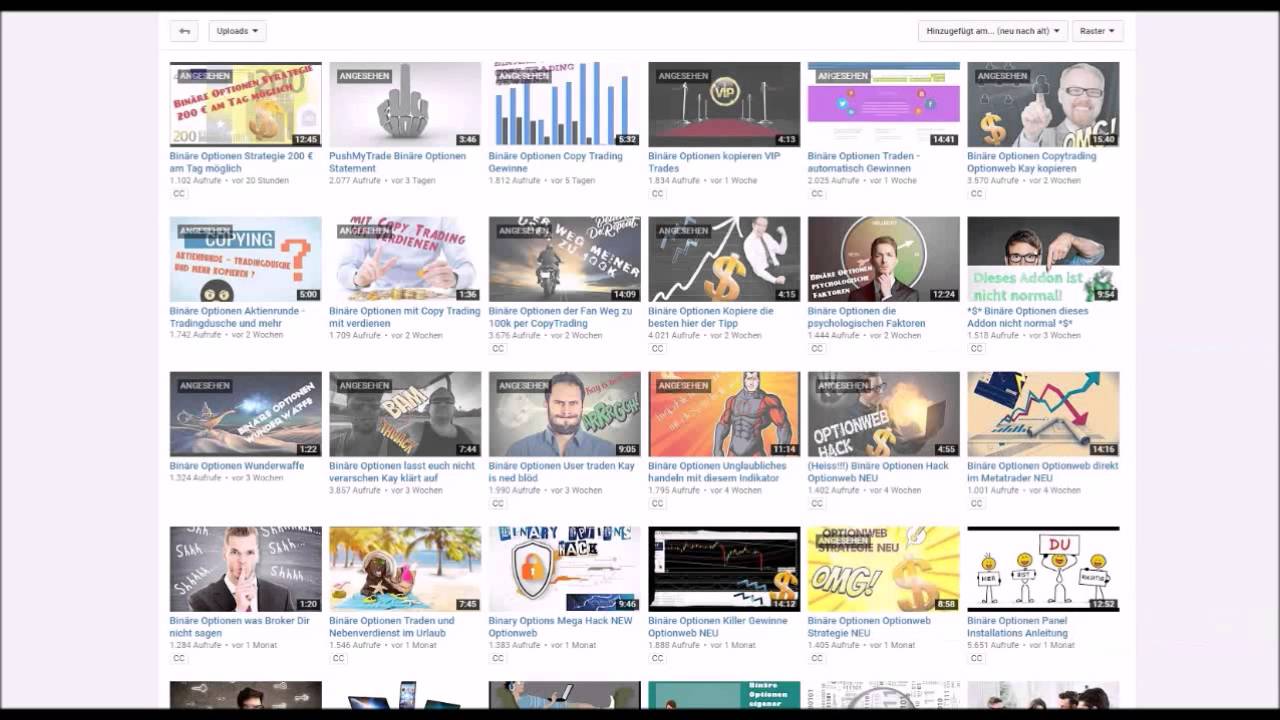Click CC badge under Optionweb Hack NEU video

click(x=817, y=504)
